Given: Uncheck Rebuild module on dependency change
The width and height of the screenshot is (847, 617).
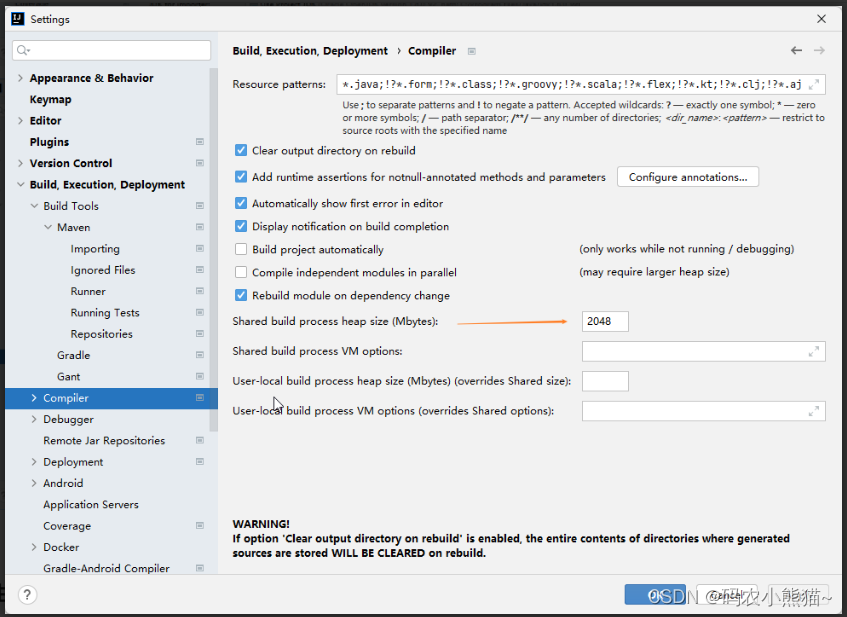Looking at the screenshot, I should (x=241, y=295).
